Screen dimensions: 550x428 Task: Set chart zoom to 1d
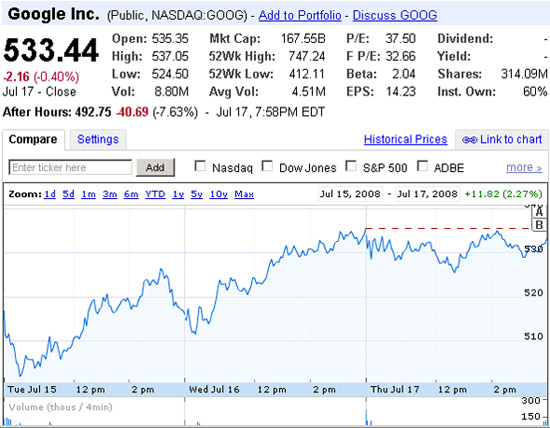(50, 194)
